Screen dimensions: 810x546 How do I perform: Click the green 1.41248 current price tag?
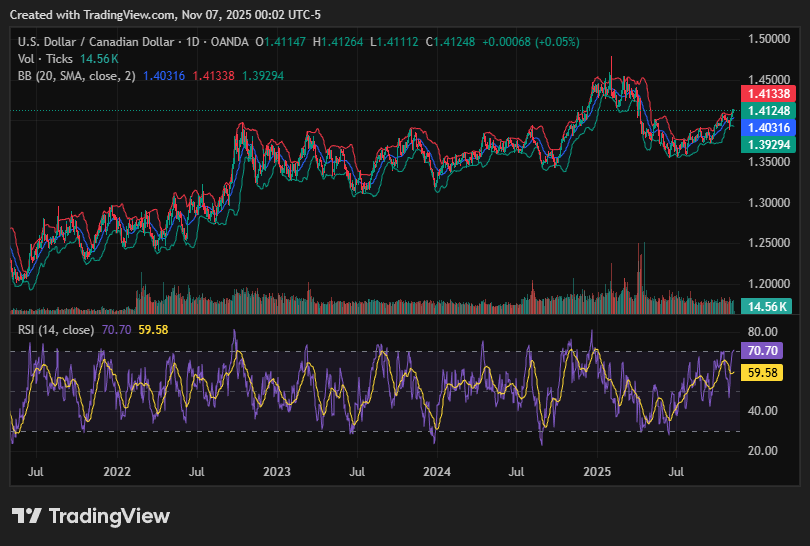(771, 110)
